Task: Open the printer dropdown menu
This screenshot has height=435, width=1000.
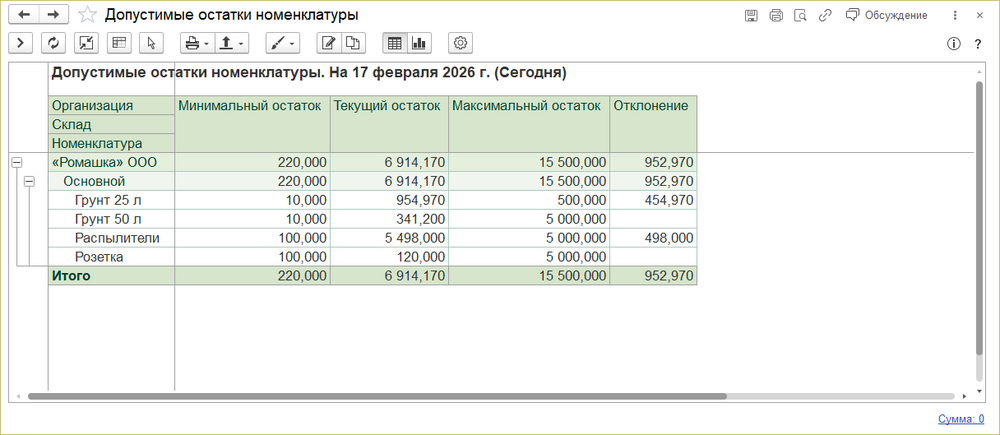Action: [198, 43]
